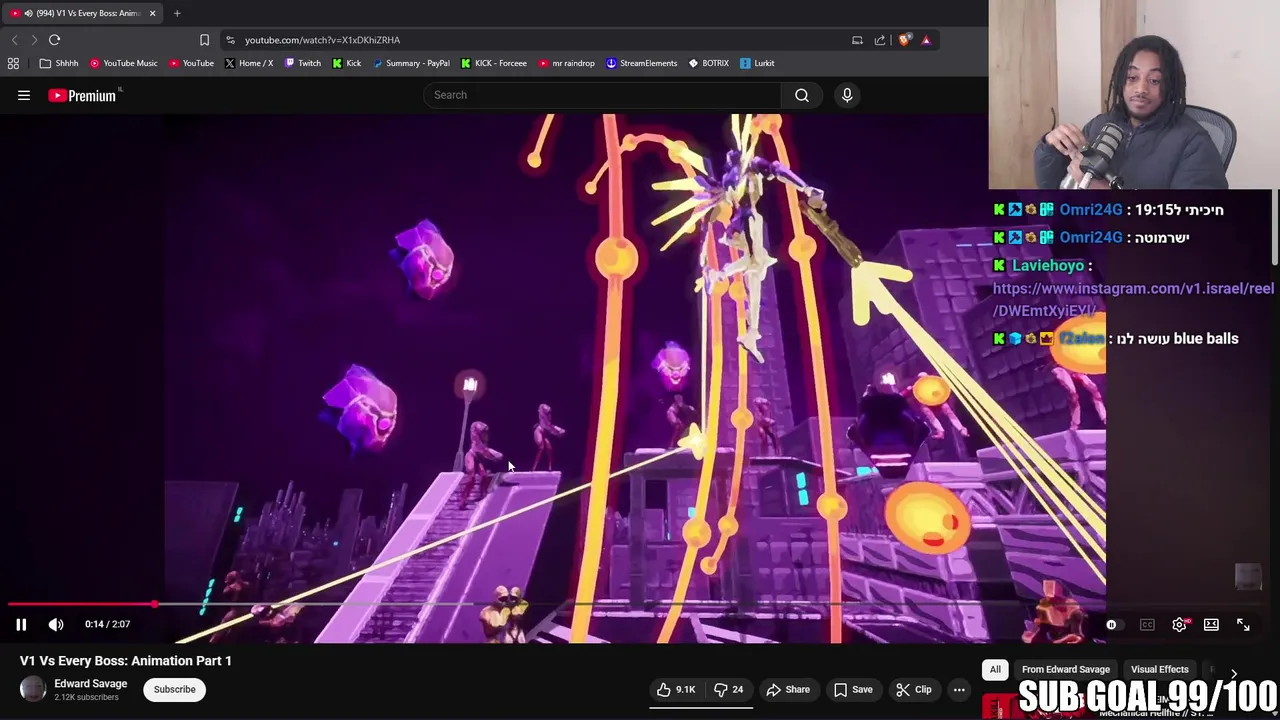Viewport: 1280px width, 720px height.
Task: Save the video to a playlist
Action: pyautogui.click(x=853, y=689)
